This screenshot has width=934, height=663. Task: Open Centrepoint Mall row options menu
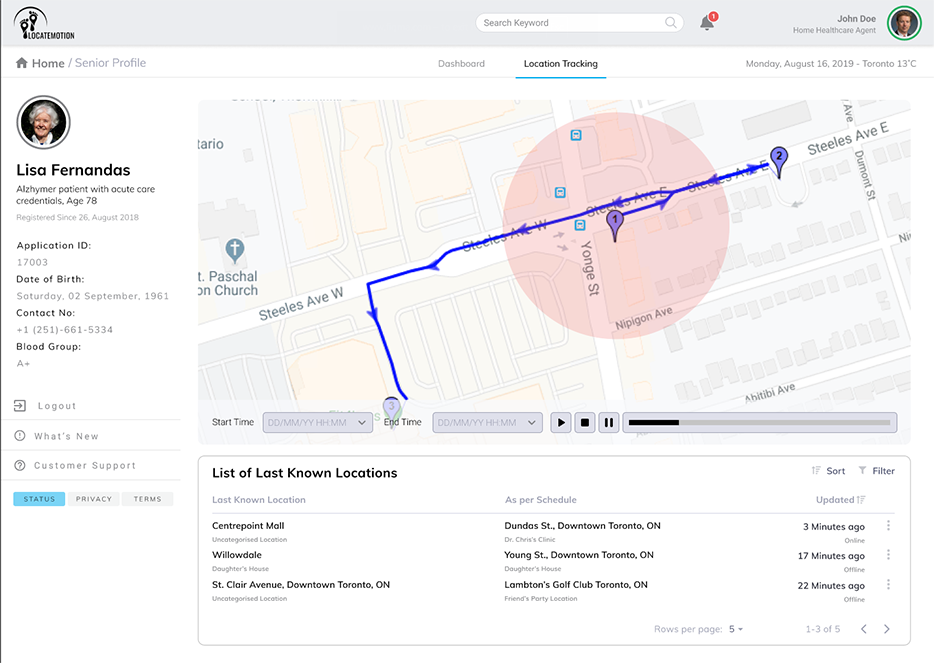click(x=888, y=526)
